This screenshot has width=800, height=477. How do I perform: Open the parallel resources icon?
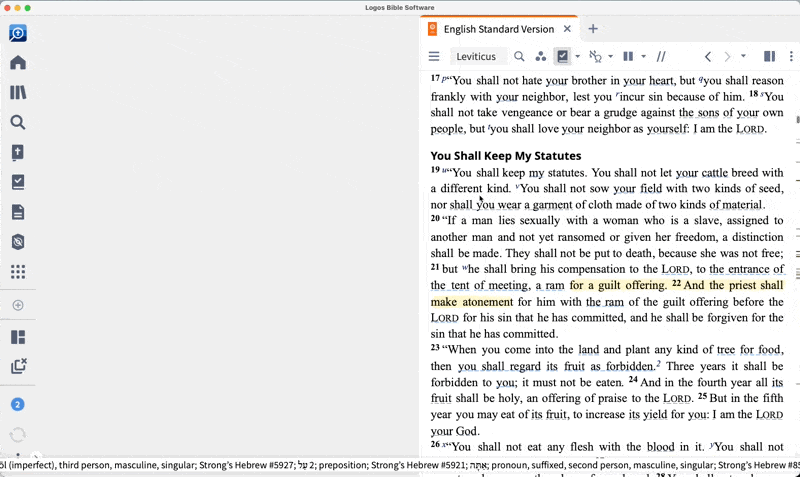(541, 56)
